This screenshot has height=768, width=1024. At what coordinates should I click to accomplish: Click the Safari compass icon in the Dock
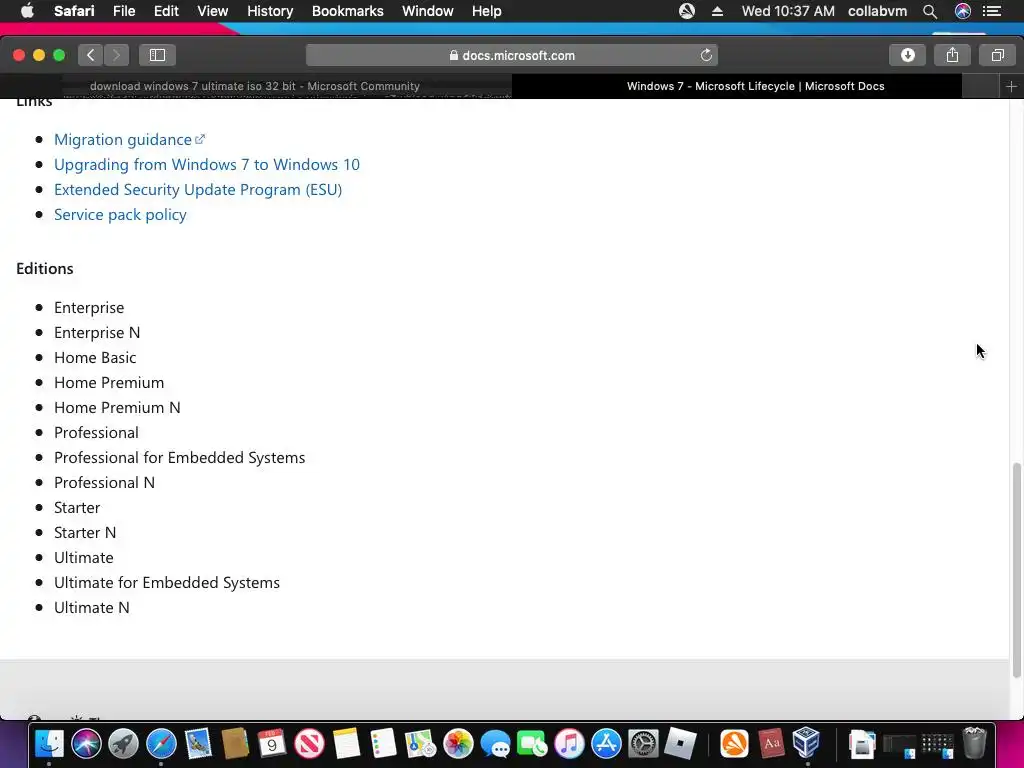tap(161, 743)
